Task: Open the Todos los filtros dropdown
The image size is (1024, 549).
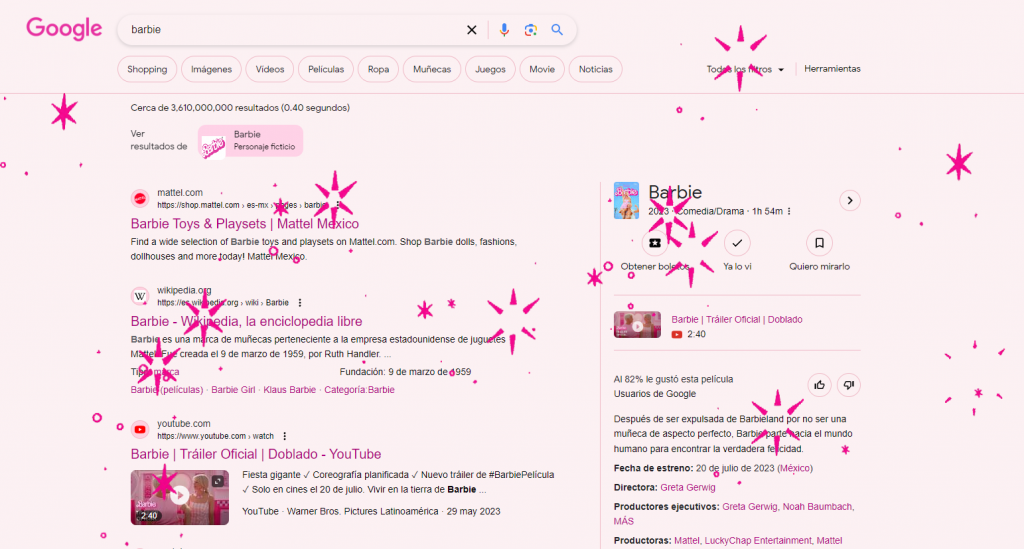Action: click(x=745, y=69)
